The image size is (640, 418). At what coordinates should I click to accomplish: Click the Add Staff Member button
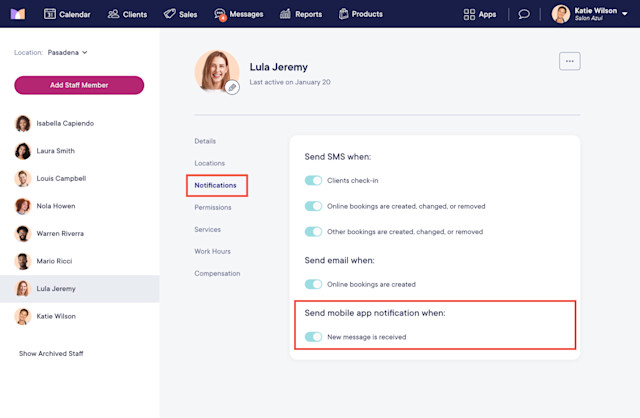[x=79, y=85]
